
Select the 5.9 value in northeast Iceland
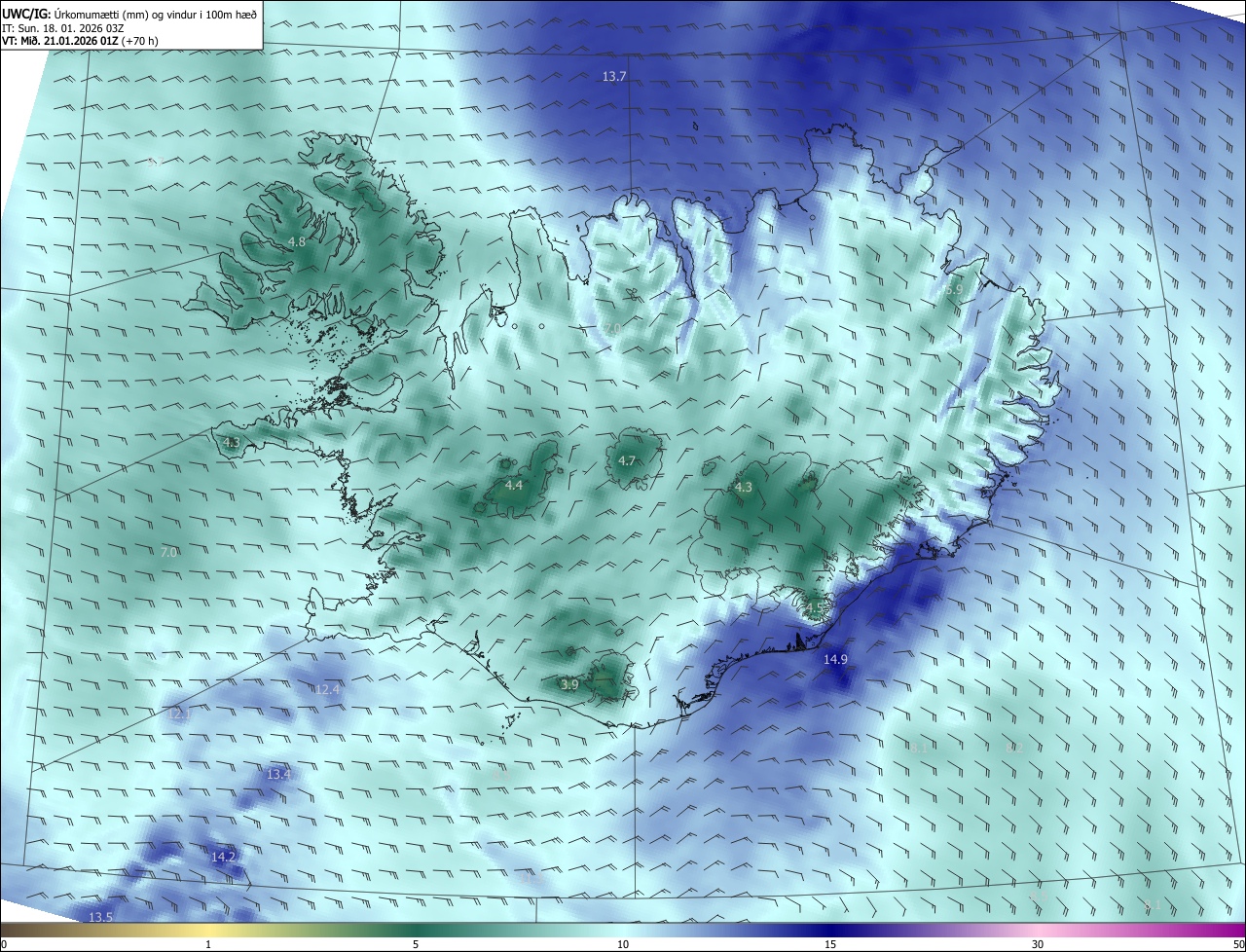click(953, 290)
